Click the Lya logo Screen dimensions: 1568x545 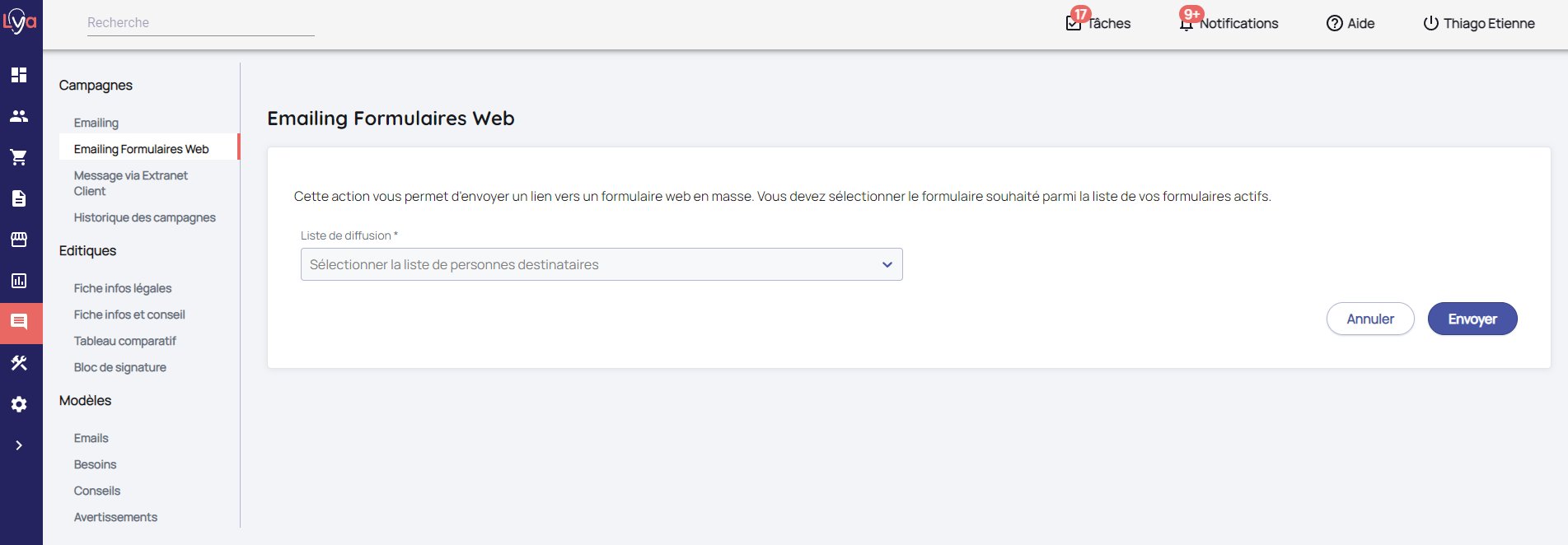point(20,22)
